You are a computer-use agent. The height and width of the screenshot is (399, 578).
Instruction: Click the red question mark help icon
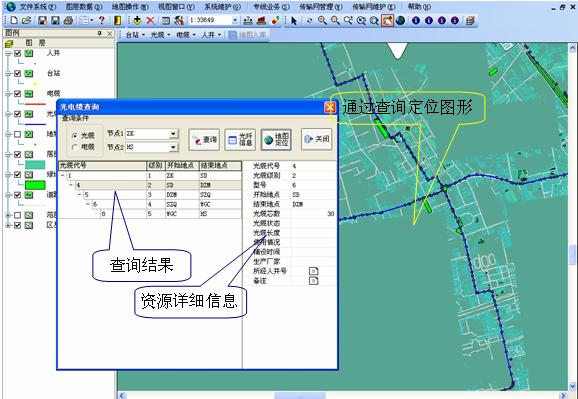click(102, 20)
